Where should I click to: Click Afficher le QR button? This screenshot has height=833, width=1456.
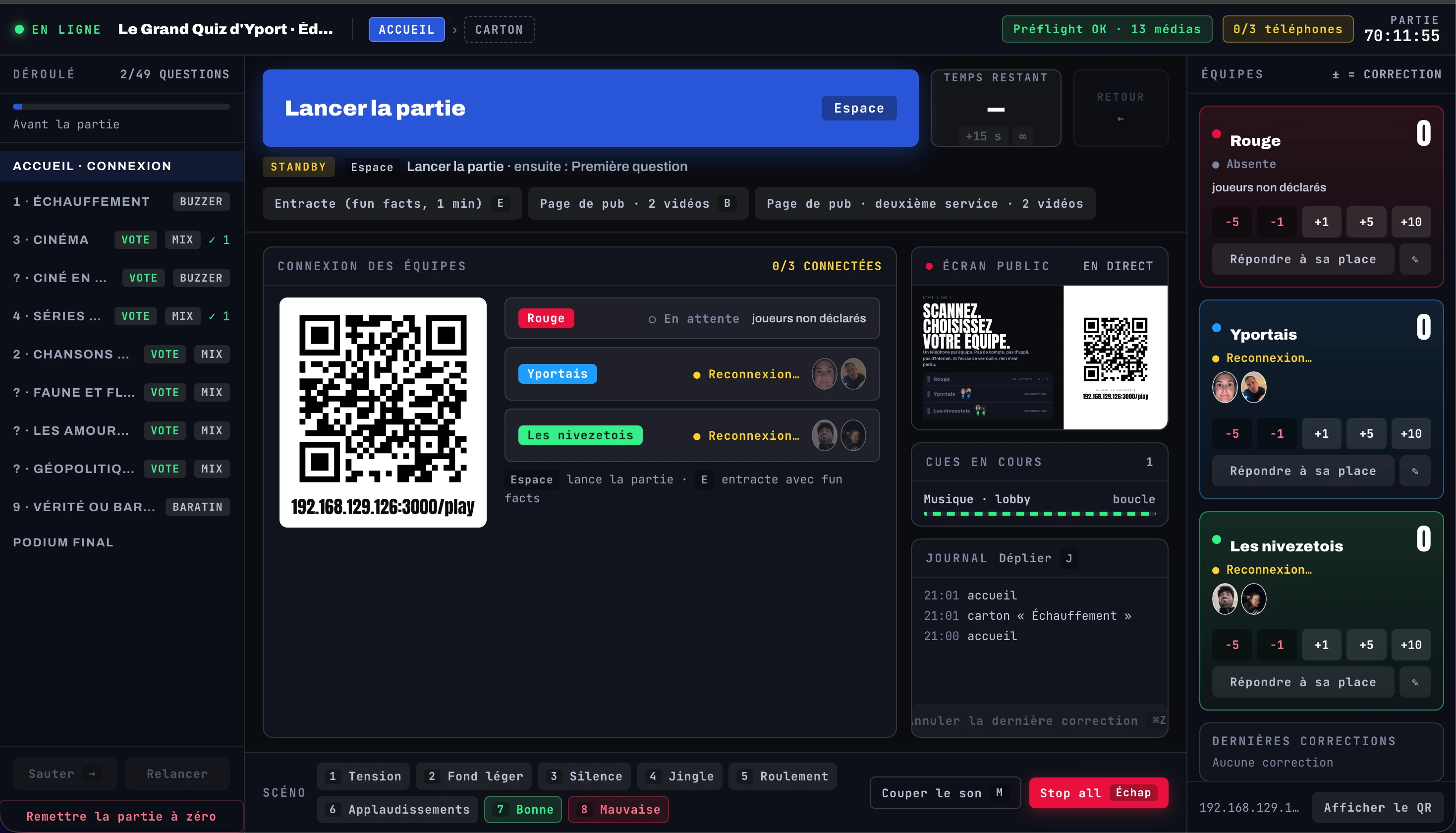tap(1378, 808)
